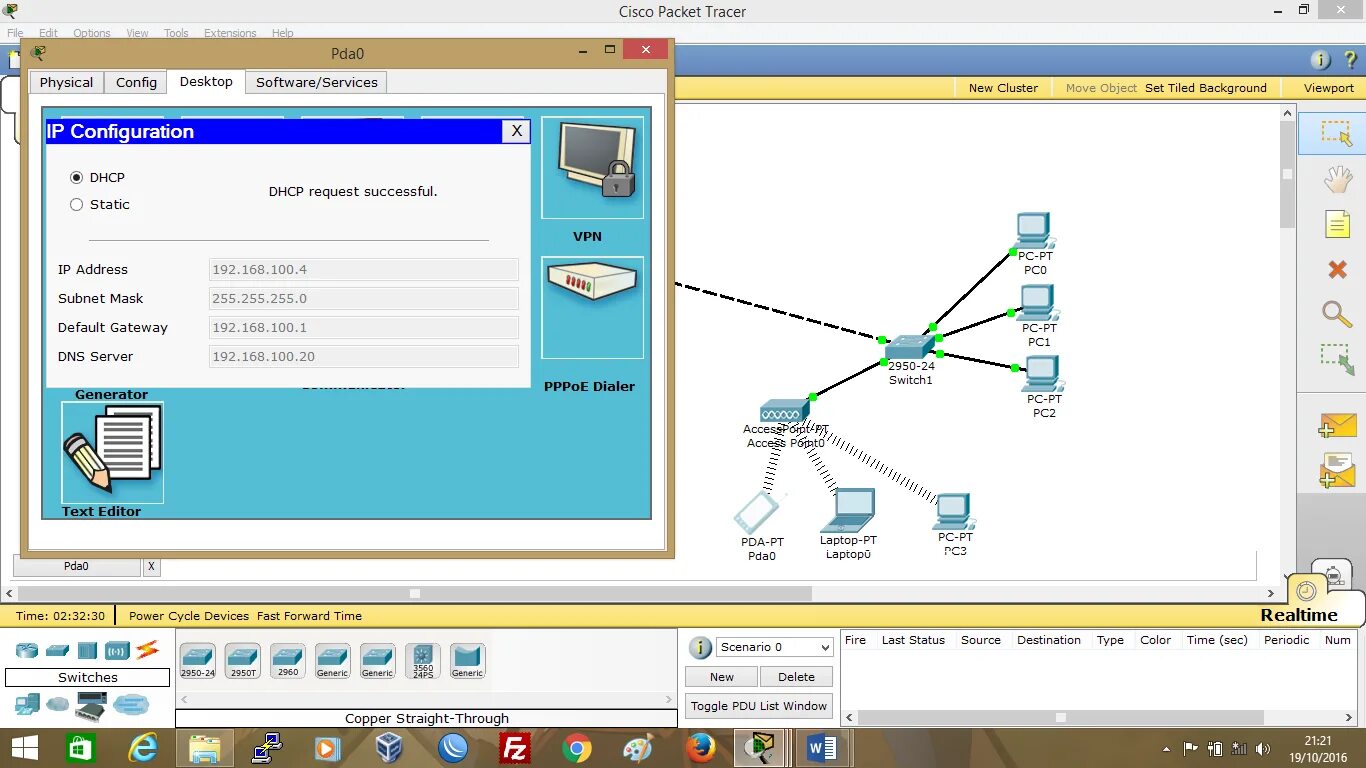Activate the Delete tool red X
The height and width of the screenshot is (768, 1366).
point(1337,269)
